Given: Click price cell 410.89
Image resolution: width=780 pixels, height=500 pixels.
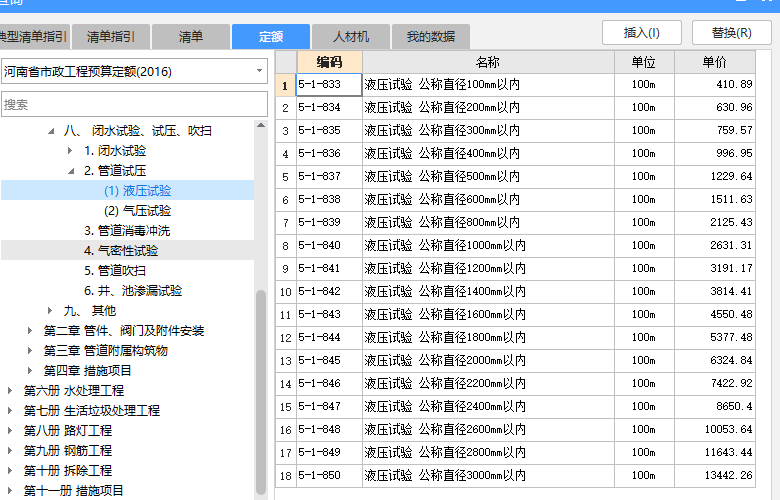Looking at the screenshot, I should pyautogui.click(x=715, y=85).
